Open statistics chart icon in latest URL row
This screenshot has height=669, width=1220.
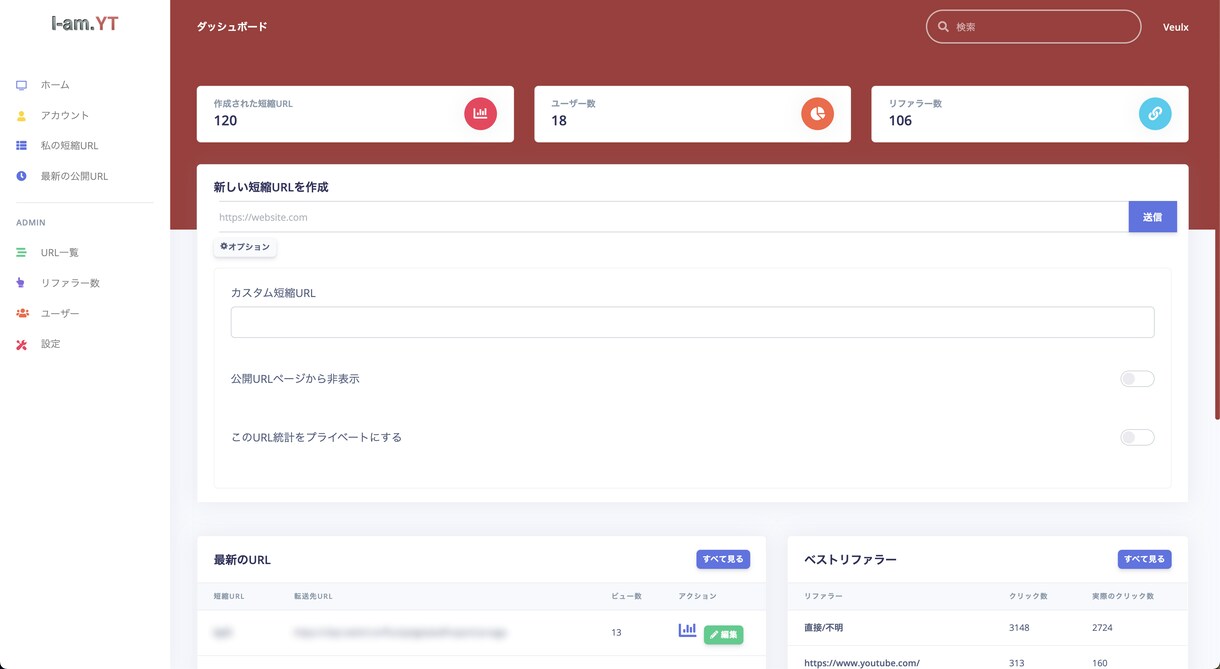687,631
